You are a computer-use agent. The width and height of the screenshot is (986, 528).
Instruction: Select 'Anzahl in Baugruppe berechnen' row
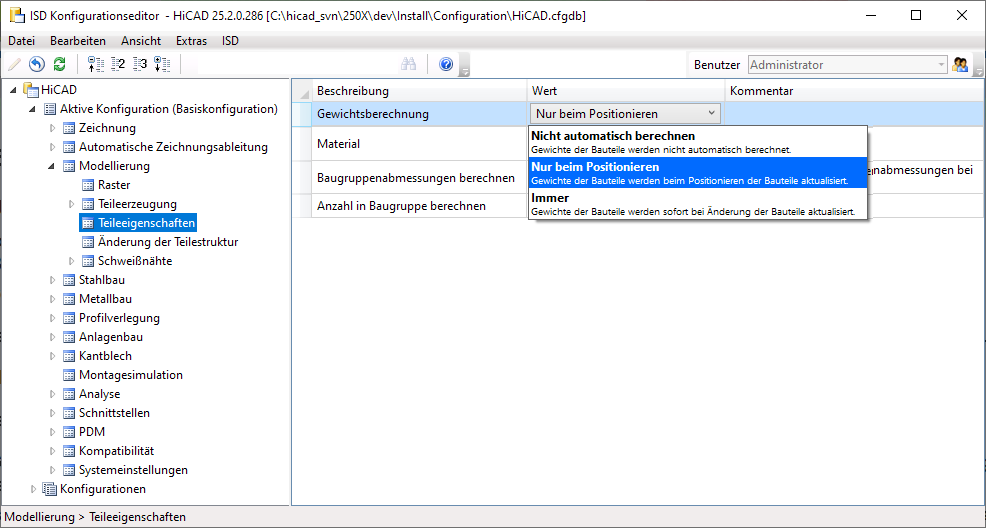pyautogui.click(x=419, y=206)
